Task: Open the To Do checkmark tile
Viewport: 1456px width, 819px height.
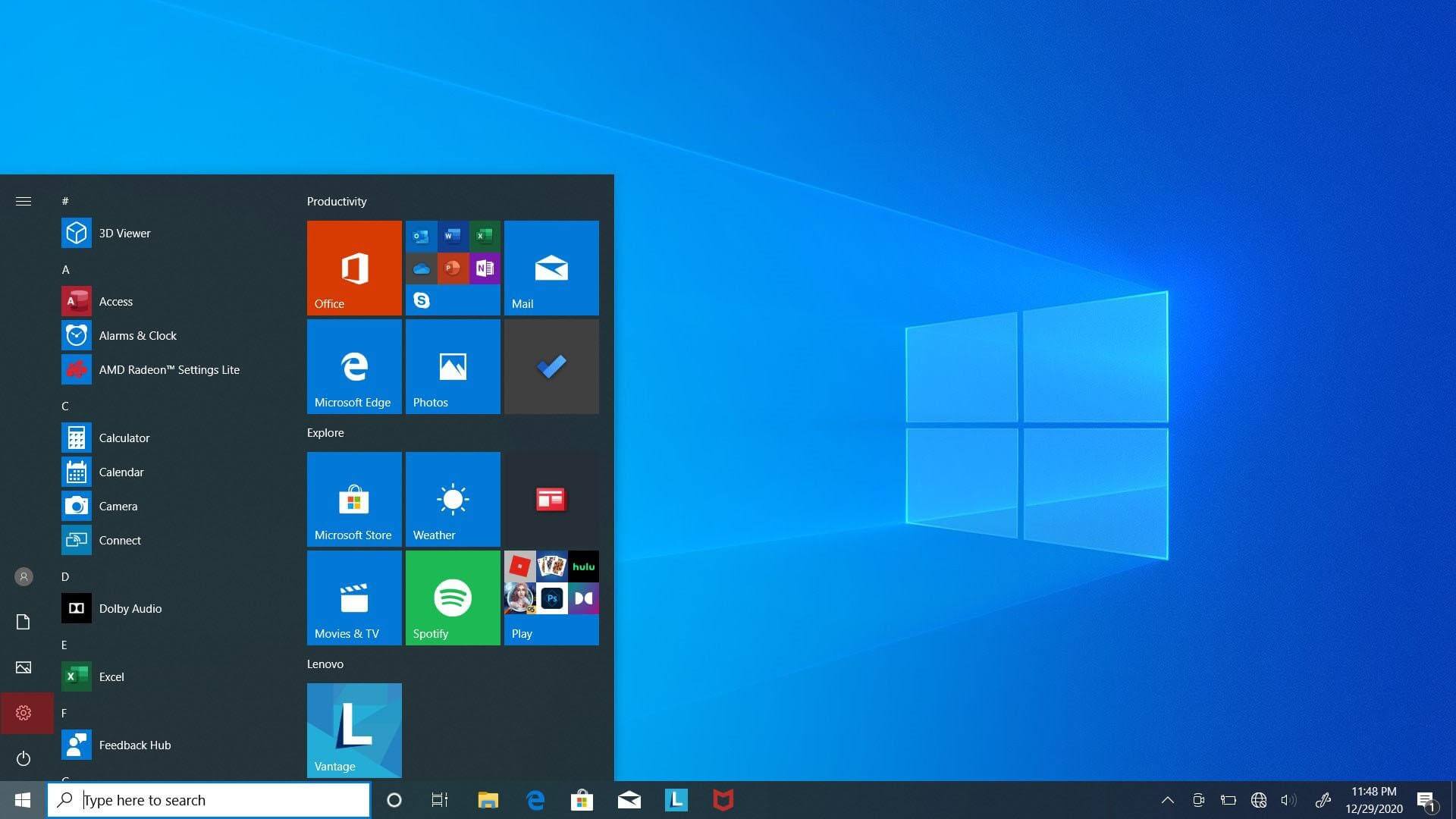Action: (x=551, y=366)
